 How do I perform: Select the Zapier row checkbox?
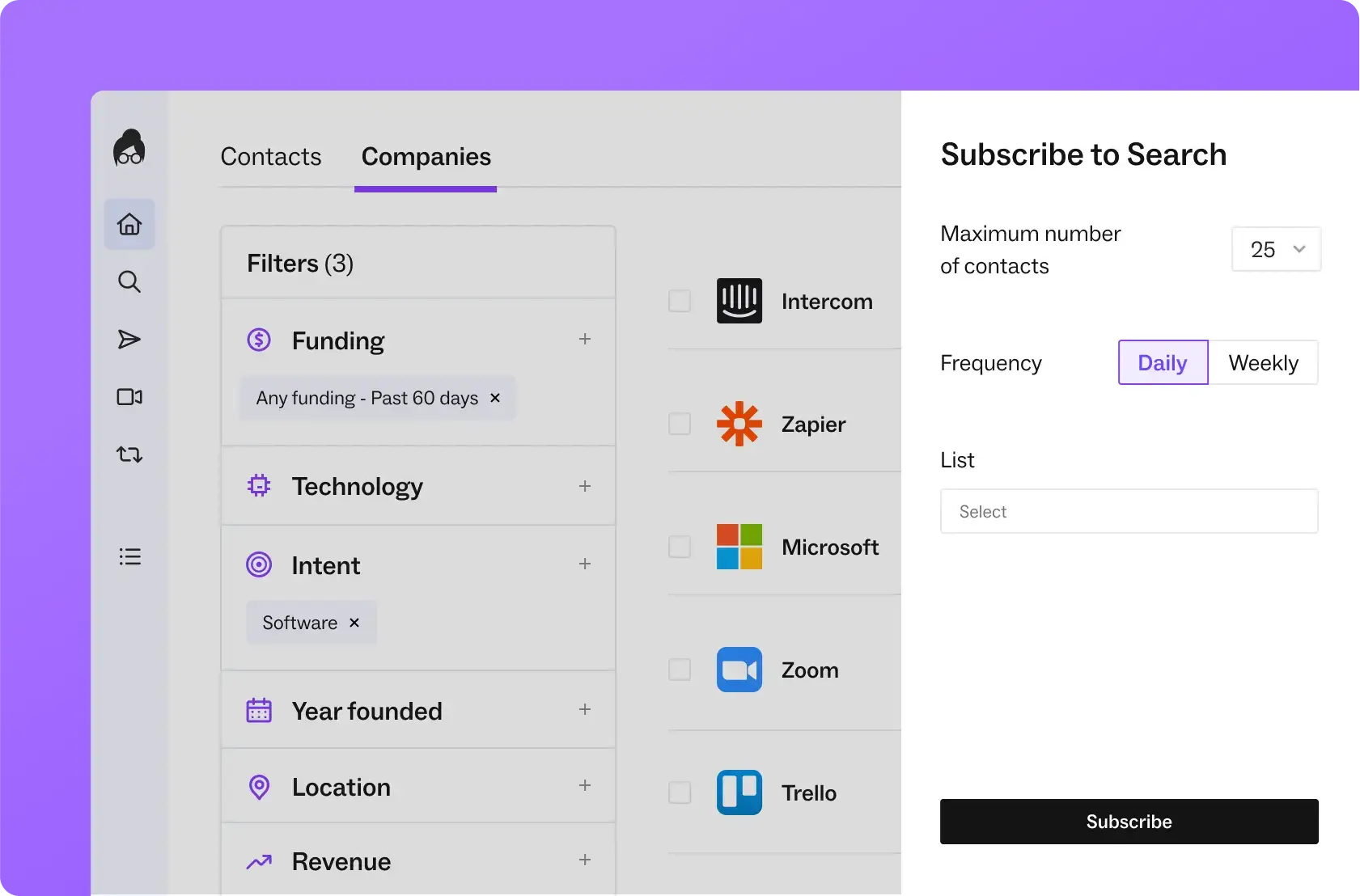pyautogui.click(x=680, y=425)
